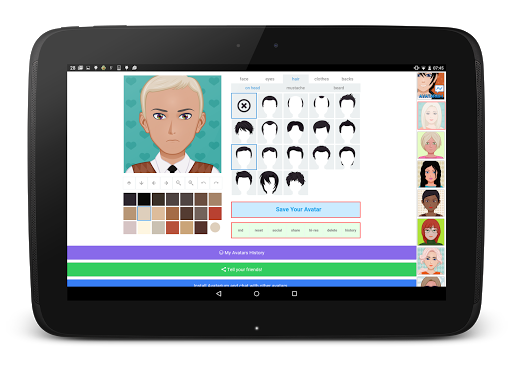
Task: Pick the spiky quiff hairstyle in top row
Action: (x=347, y=106)
